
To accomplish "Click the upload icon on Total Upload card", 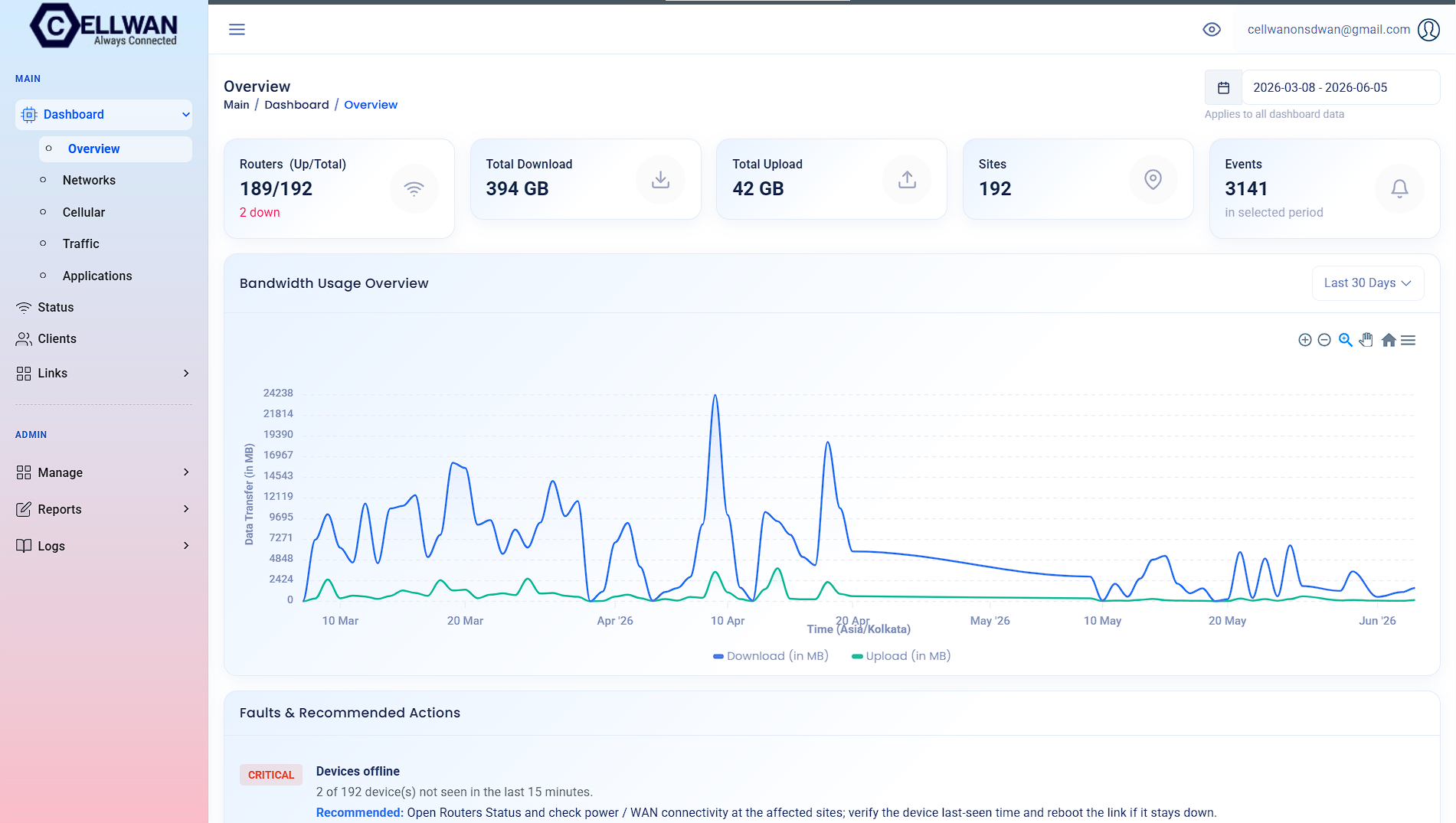I will click(x=907, y=179).
